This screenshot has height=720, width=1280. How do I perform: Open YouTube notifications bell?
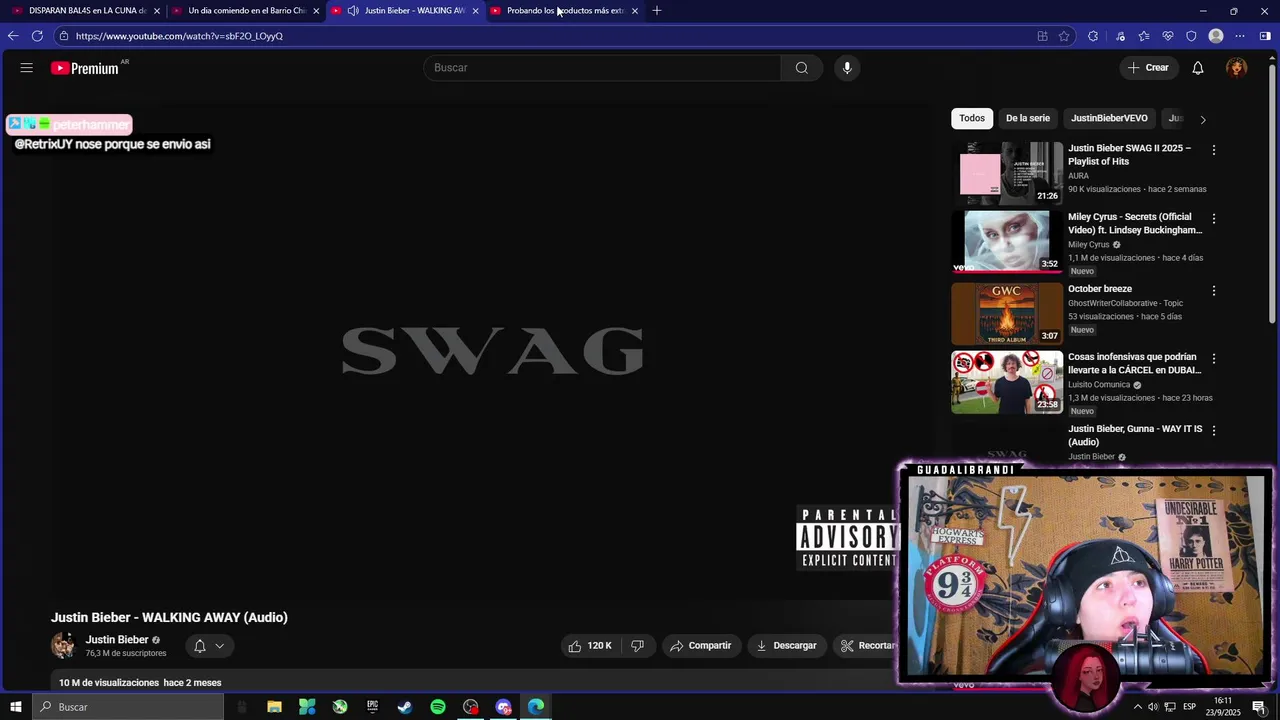pyautogui.click(x=1198, y=68)
